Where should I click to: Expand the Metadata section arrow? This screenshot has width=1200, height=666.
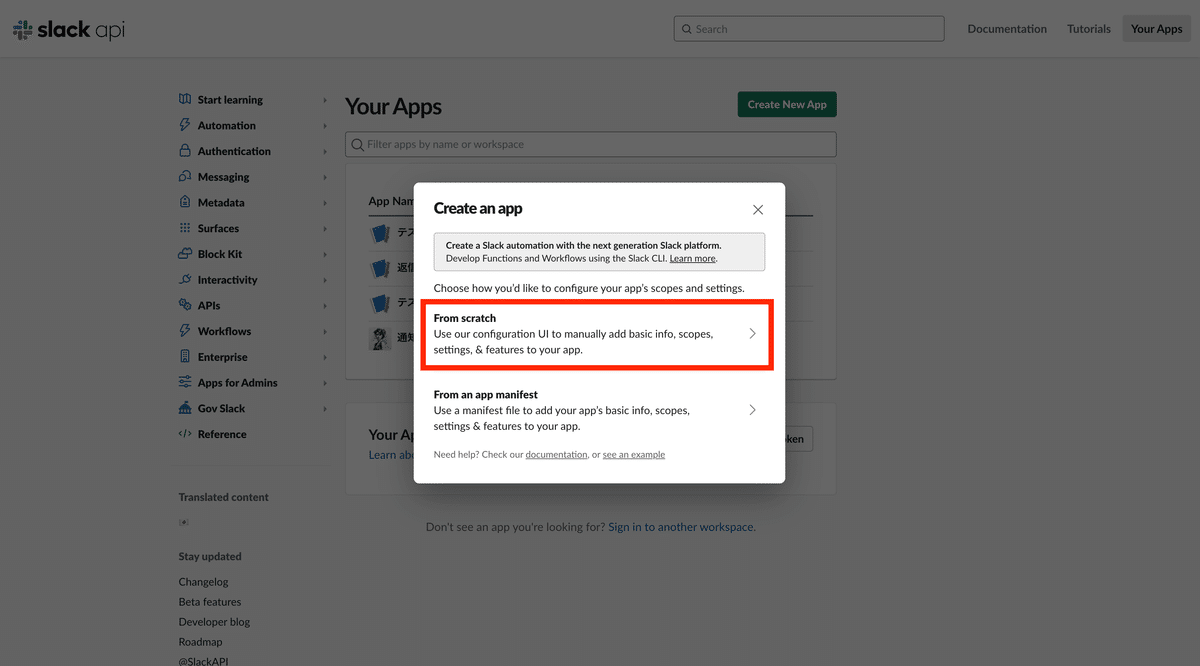click(325, 203)
